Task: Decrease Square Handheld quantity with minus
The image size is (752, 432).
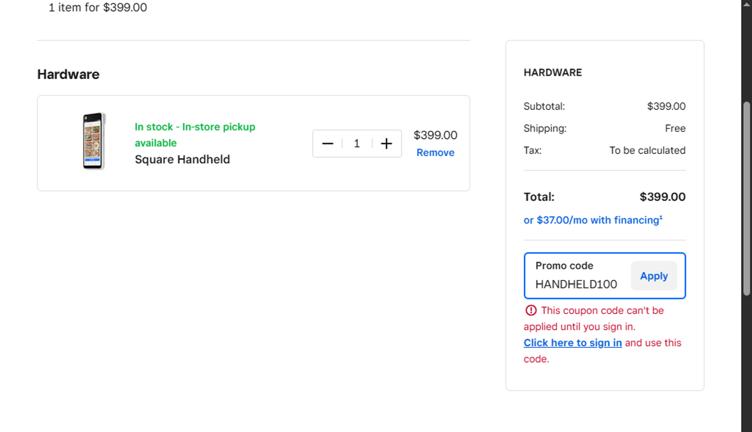Action: click(328, 143)
